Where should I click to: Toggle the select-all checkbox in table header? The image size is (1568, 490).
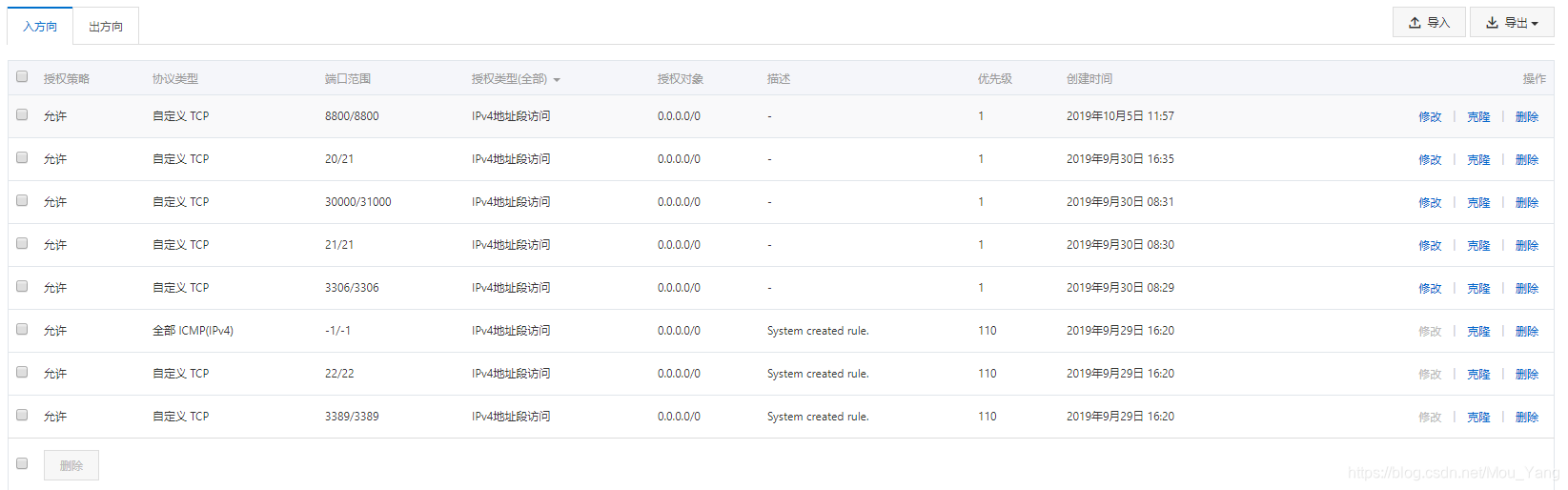22,76
